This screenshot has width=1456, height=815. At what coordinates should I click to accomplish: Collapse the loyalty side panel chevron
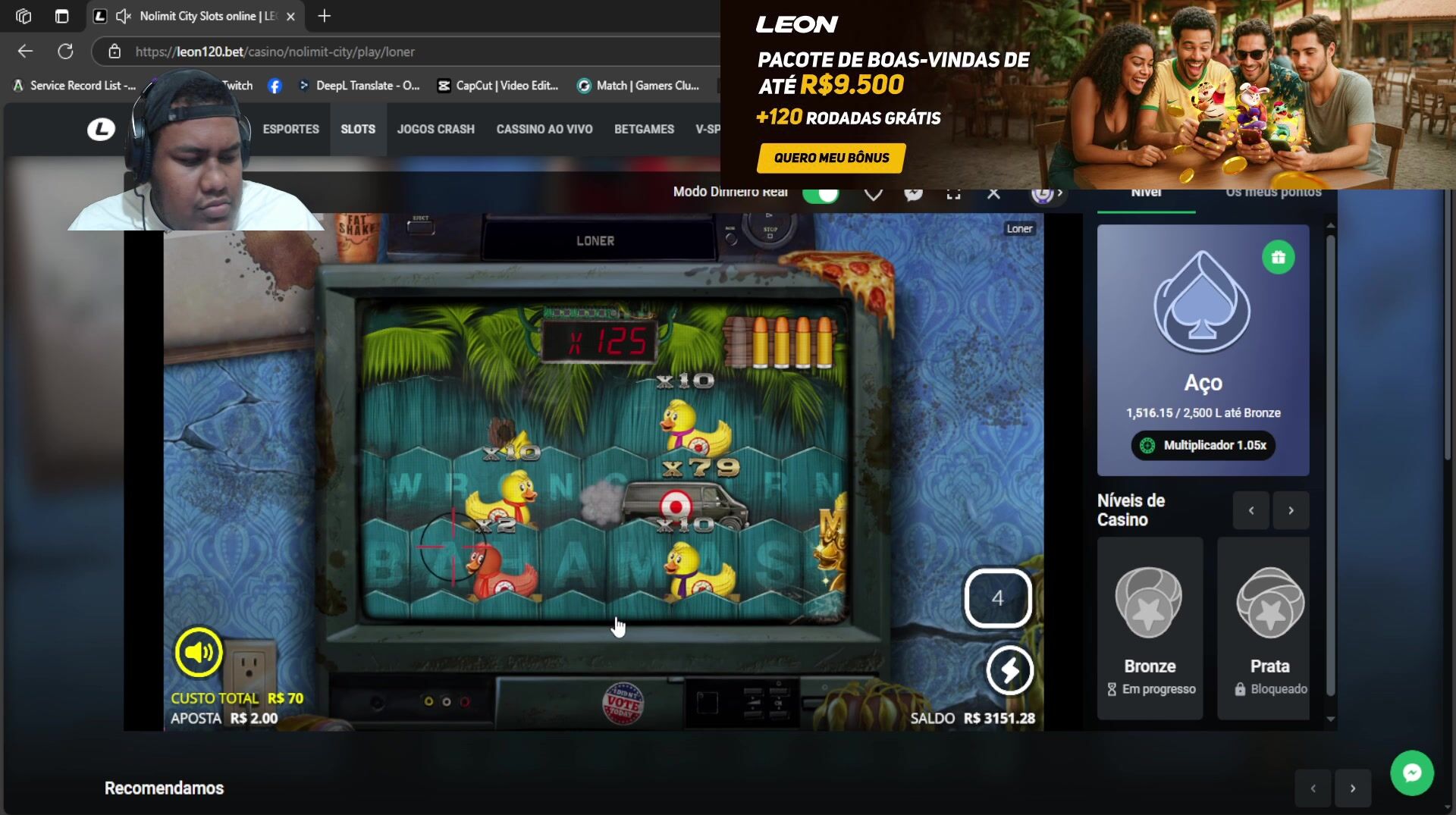tap(1059, 194)
